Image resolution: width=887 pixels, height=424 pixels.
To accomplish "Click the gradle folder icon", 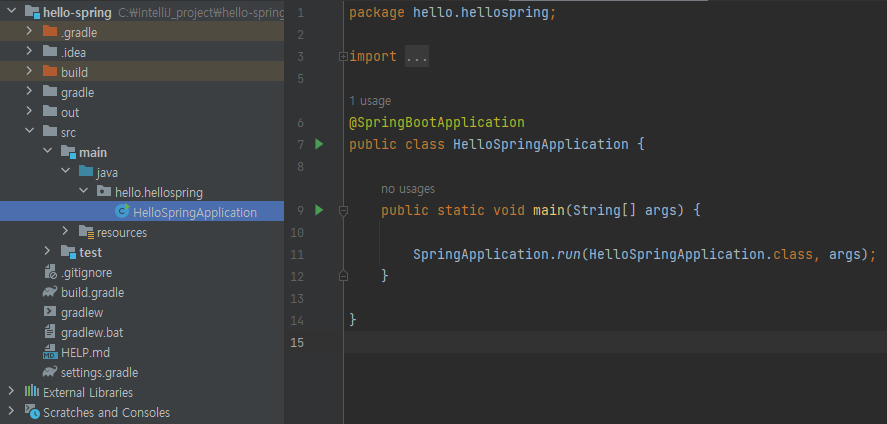I will click(50, 92).
